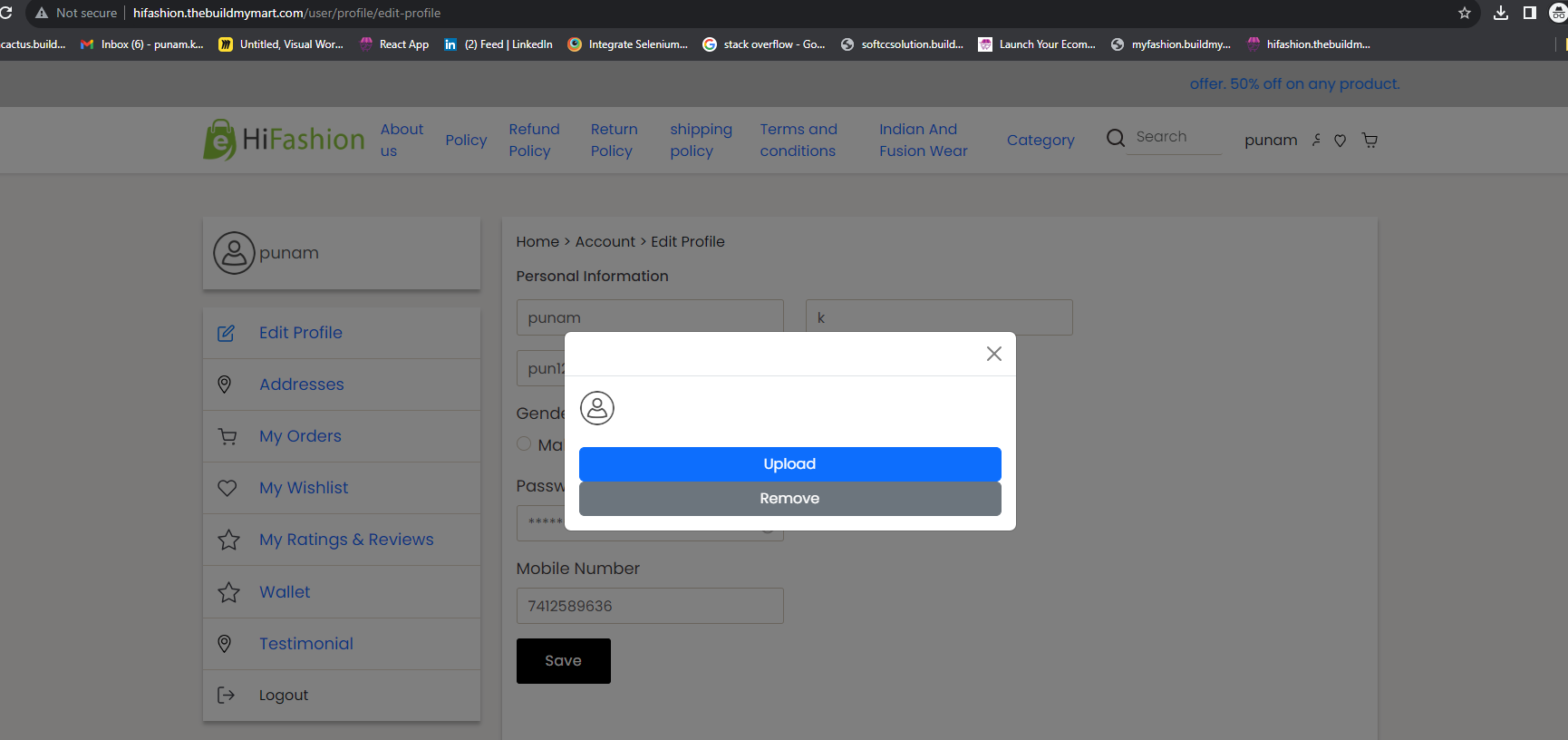Screen dimensions: 1568x740
Task: Open the myfashion.buildmy bookmark
Action: (1171, 44)
